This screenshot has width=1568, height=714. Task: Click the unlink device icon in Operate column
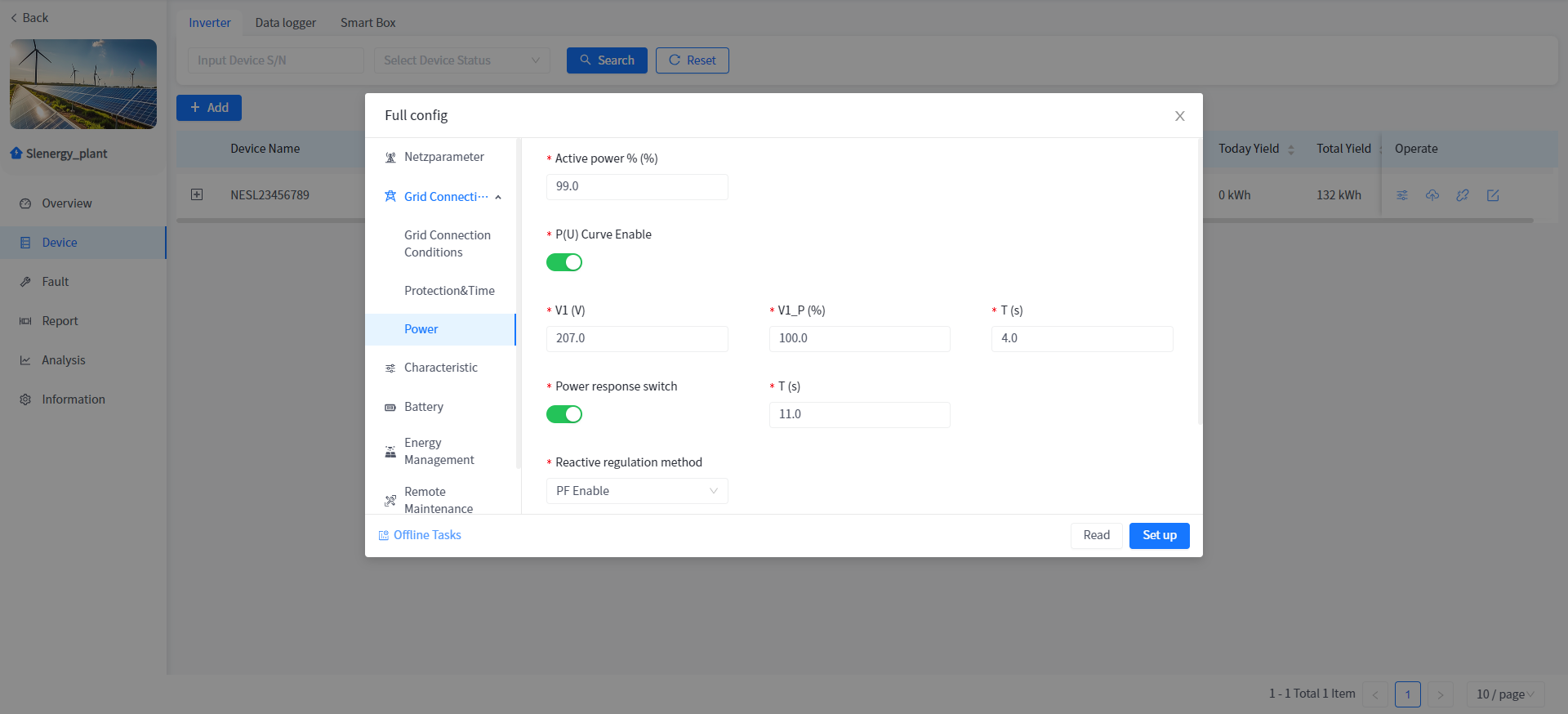coord(1463,195)
